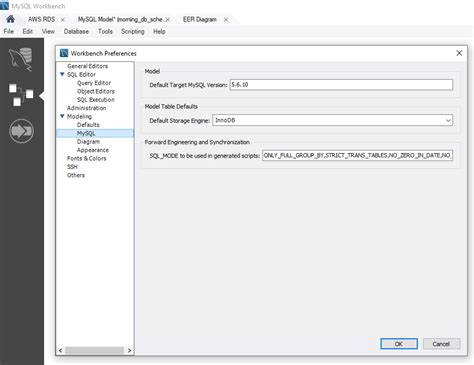The width and height of the screenshot is (474, 365).
Task: Select SSH preferences page
Action: 72,167
